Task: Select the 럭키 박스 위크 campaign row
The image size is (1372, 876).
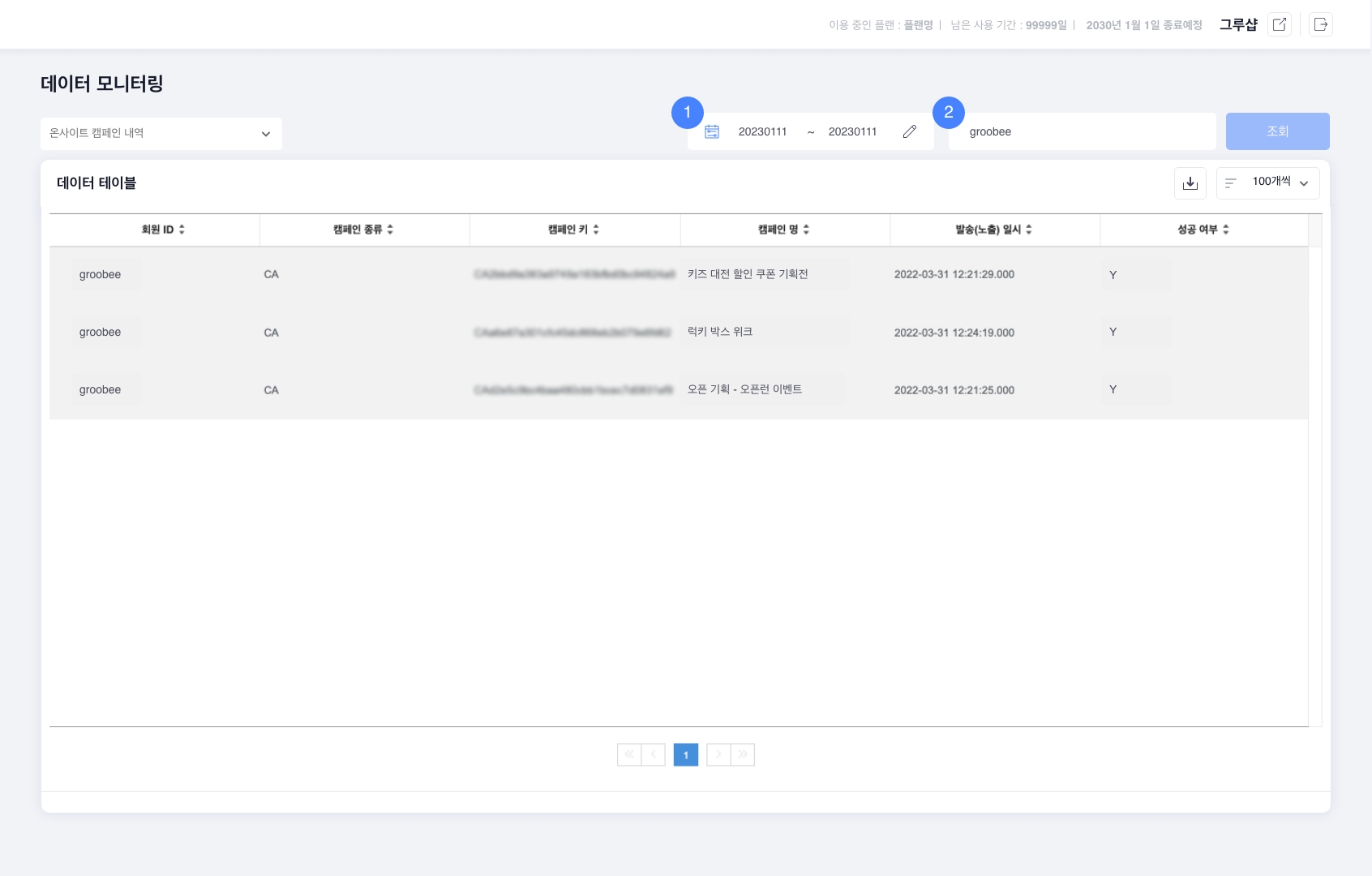Action: (720, 332)
